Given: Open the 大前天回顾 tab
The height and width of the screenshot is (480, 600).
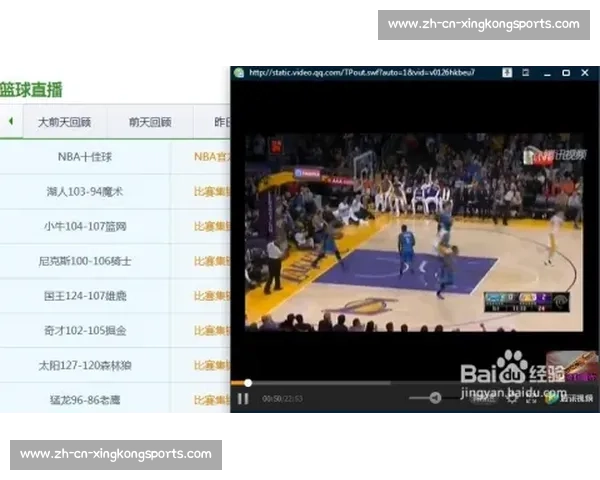Looking at the screenshot, I should pos(64,122).
